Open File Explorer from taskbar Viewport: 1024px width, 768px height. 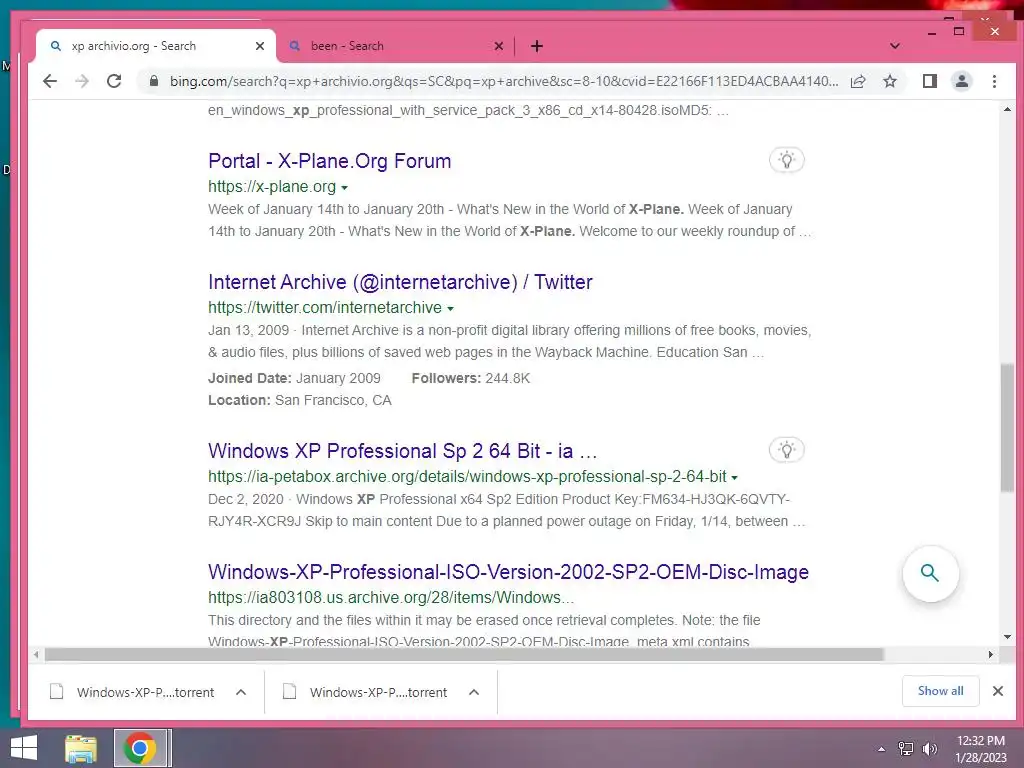pos(81,748)
